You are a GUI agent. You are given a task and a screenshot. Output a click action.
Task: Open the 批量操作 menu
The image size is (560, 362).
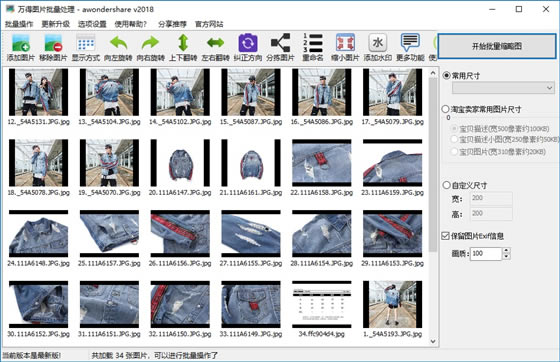[x=19, y=24]
